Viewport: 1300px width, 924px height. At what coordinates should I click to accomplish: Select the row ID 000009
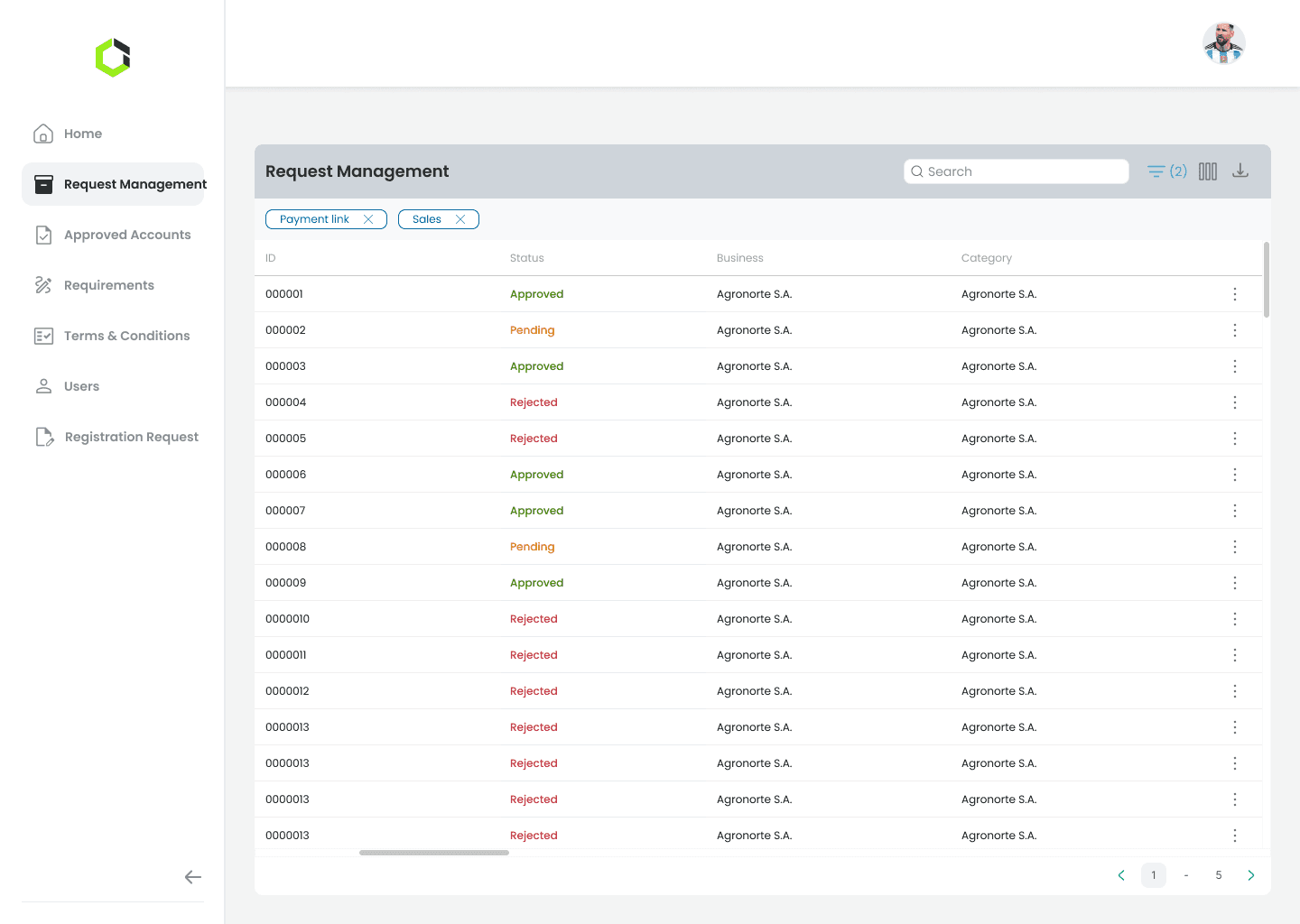point(286,583)
